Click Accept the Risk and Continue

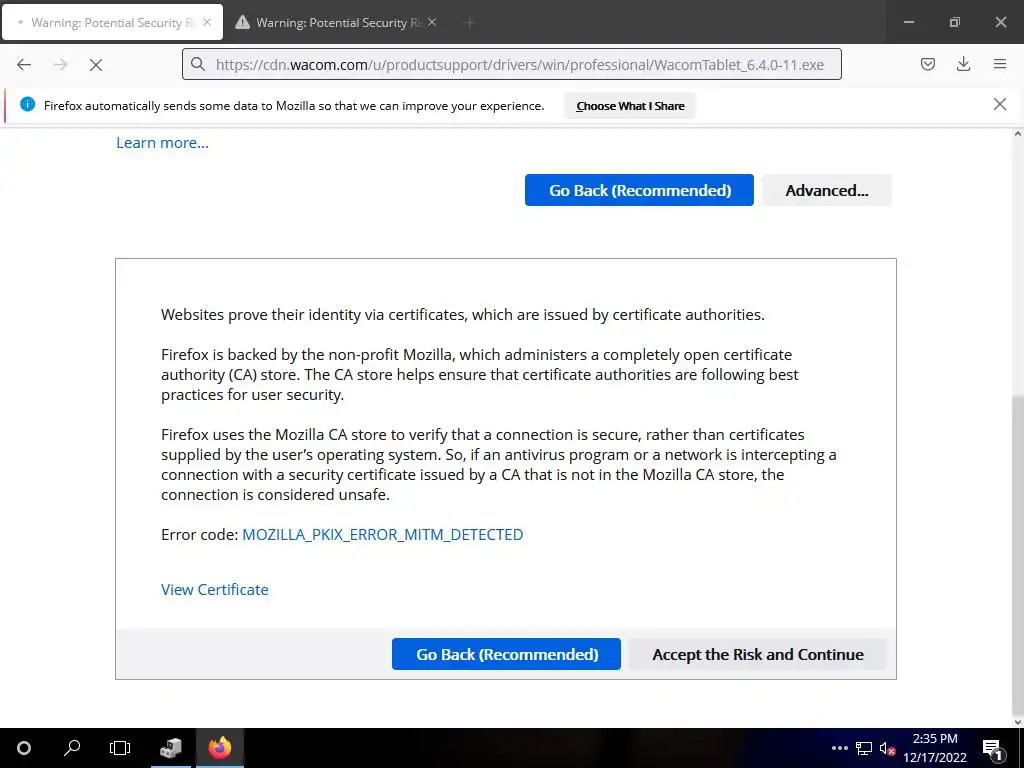click(758, 654)
